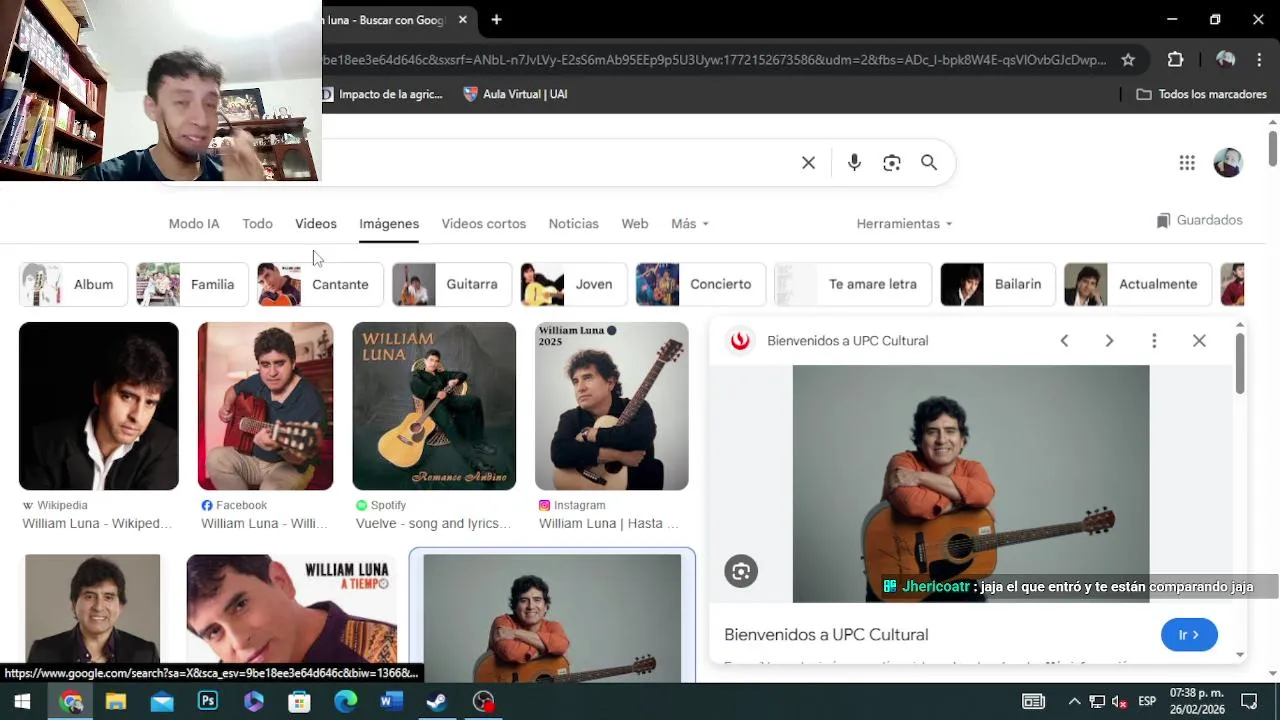Click the muted volume tray icon
Viewport: 1280px width, 720px height.
pyautogui.click(x=1120, y=701)
